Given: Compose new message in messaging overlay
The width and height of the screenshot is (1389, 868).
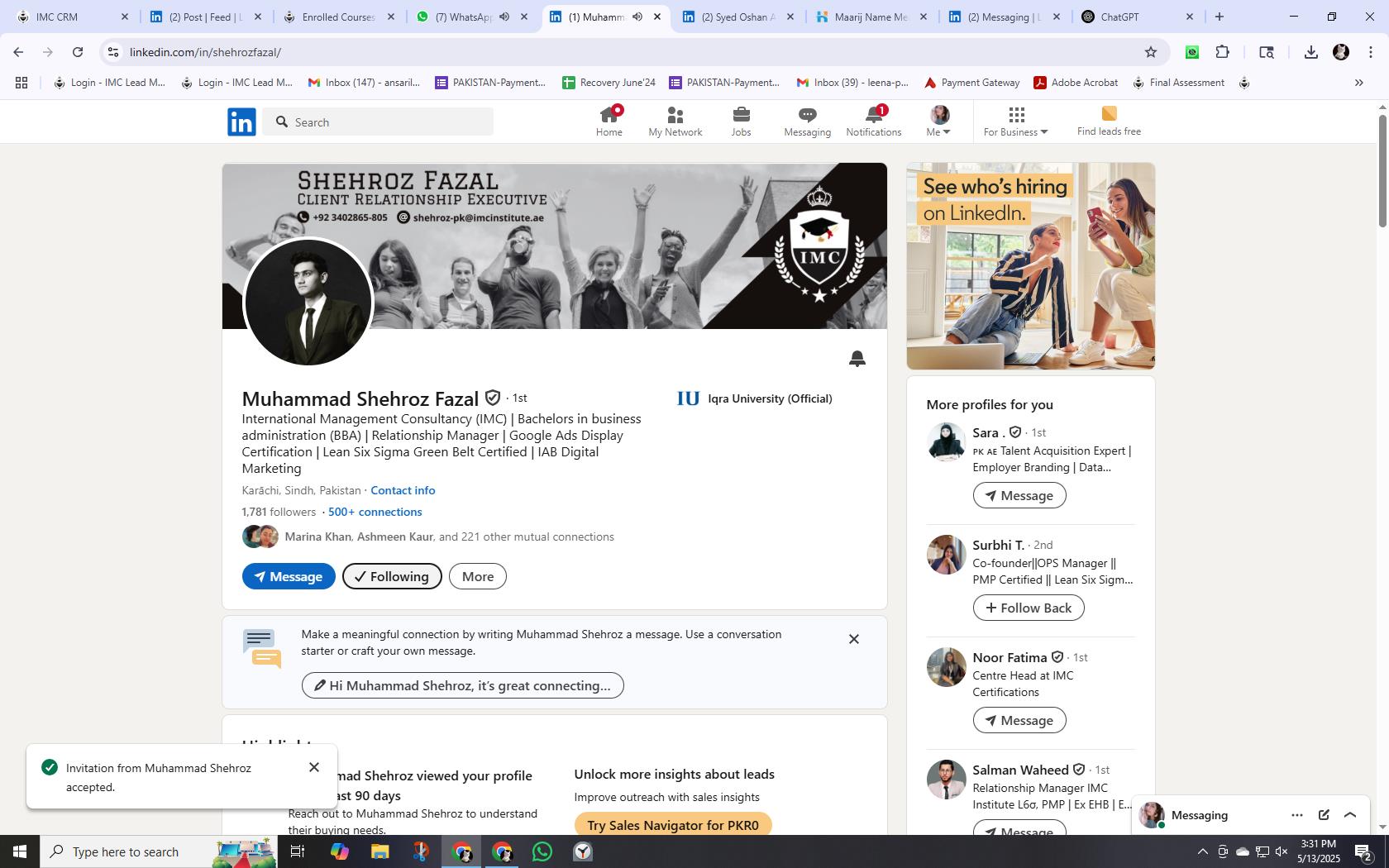Looking at the screenshot, I should pos(1324,815).
